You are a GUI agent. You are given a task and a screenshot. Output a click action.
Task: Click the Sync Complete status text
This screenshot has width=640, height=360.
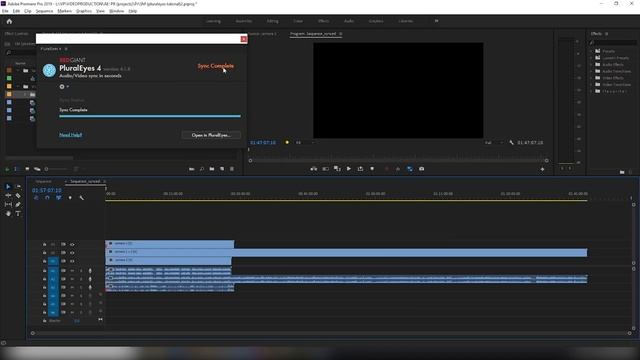(x=216, y=66)
